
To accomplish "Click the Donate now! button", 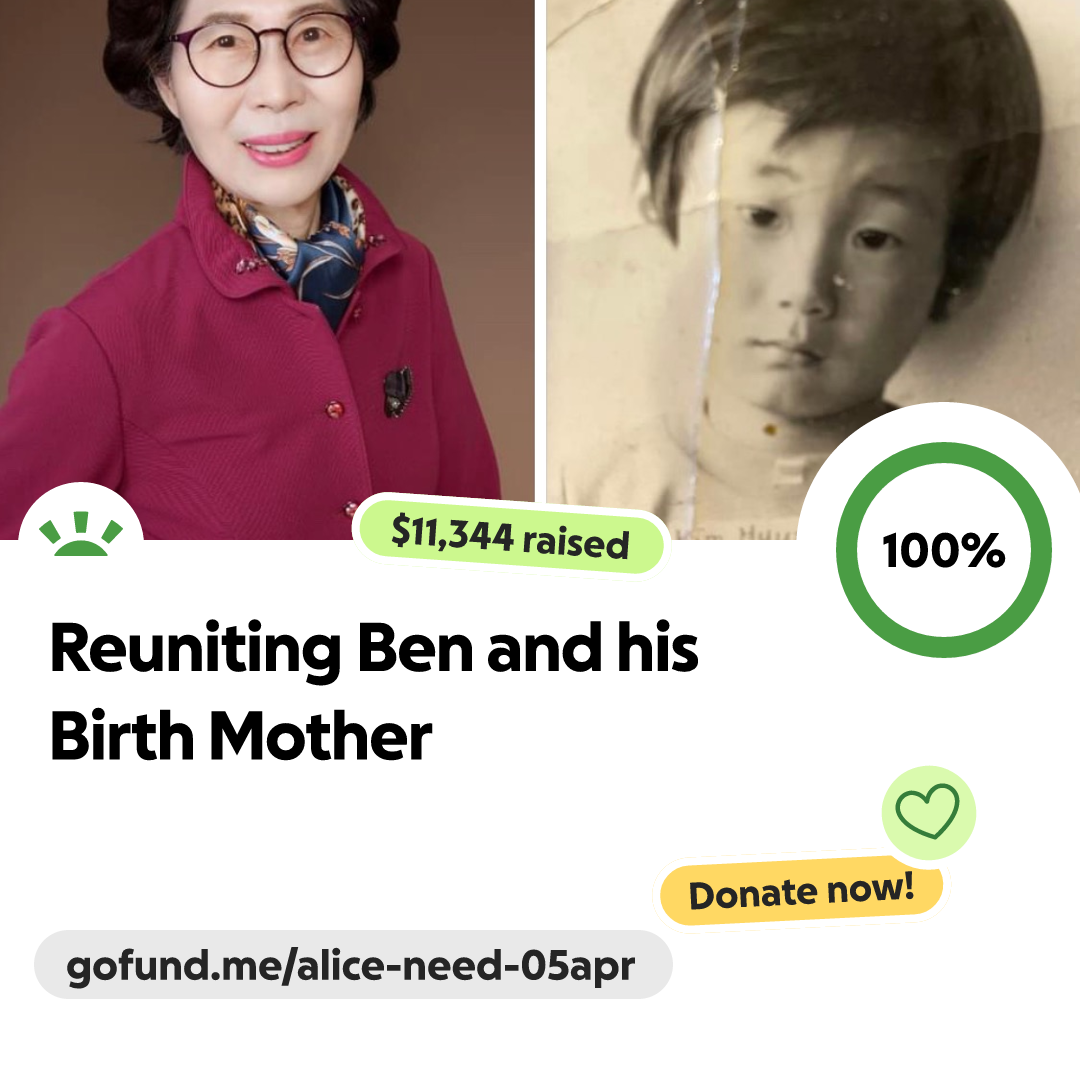I will tap(801, 891).
